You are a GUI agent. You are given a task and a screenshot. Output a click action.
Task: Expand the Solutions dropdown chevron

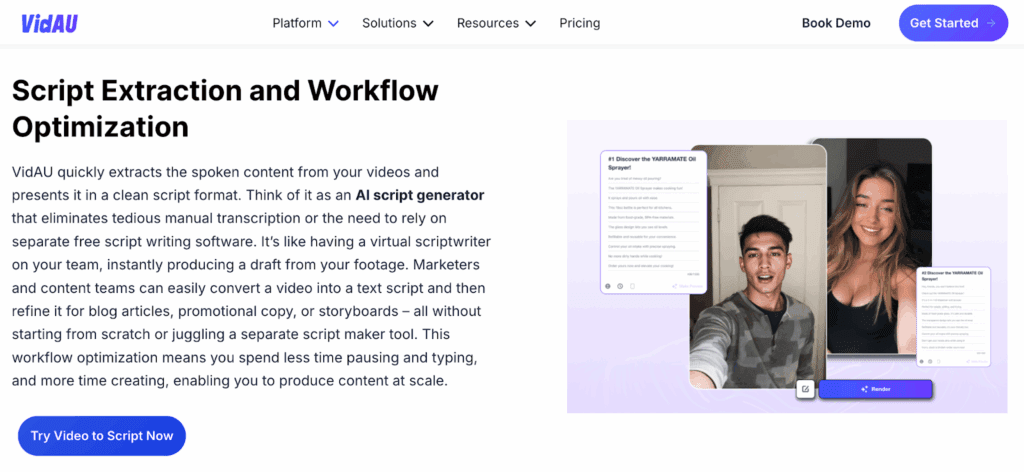tap(428, 23)
